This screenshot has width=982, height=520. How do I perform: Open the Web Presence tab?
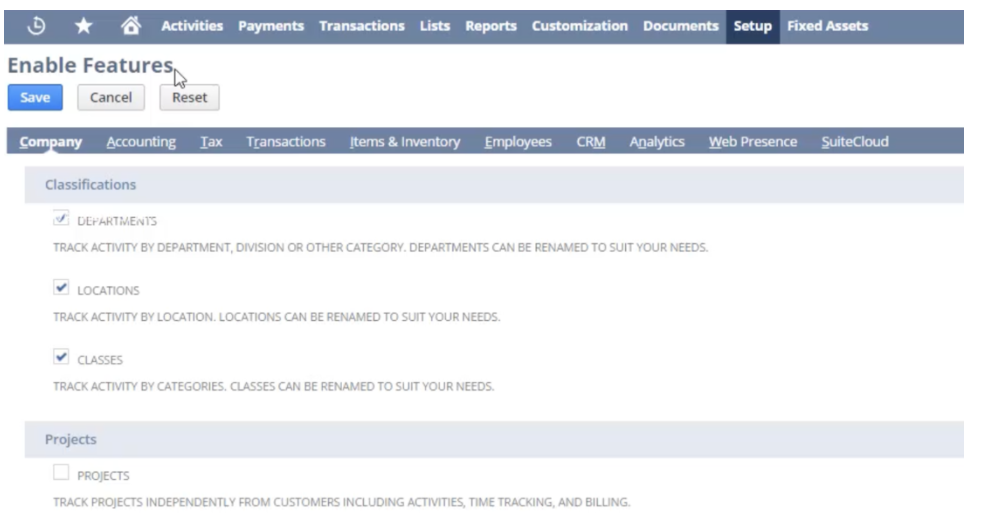pos(752,142)
